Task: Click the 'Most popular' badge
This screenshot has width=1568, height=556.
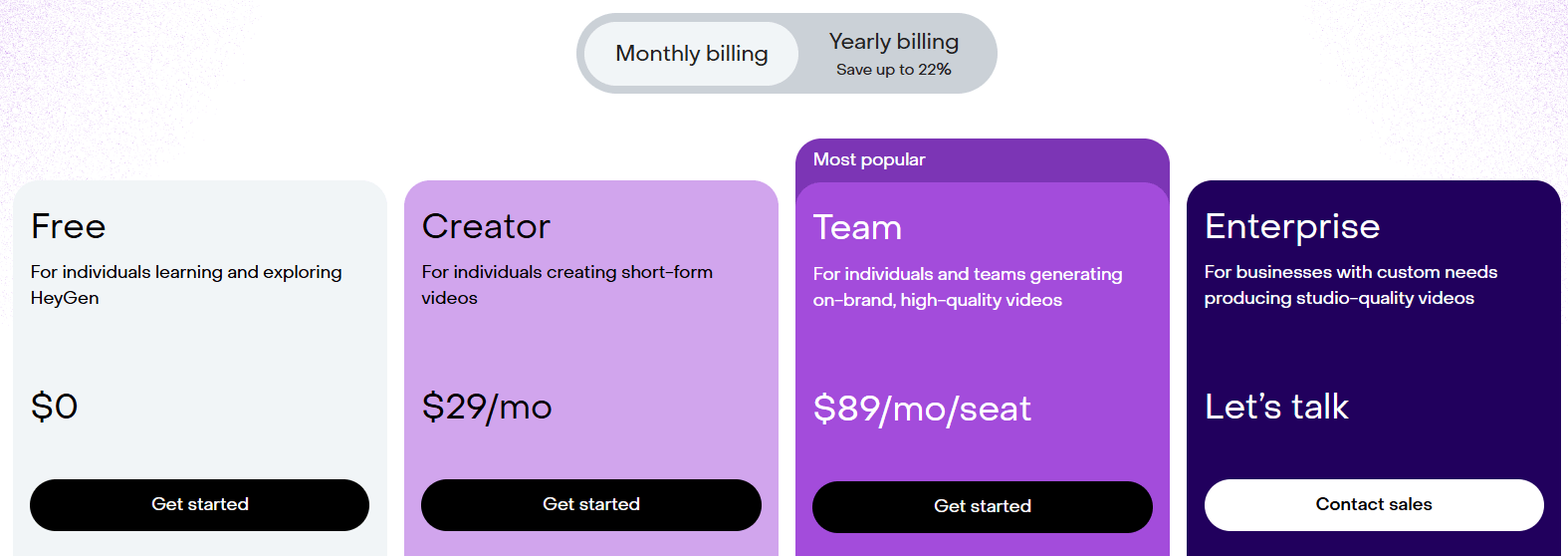Action: click(x=868, y=159)
